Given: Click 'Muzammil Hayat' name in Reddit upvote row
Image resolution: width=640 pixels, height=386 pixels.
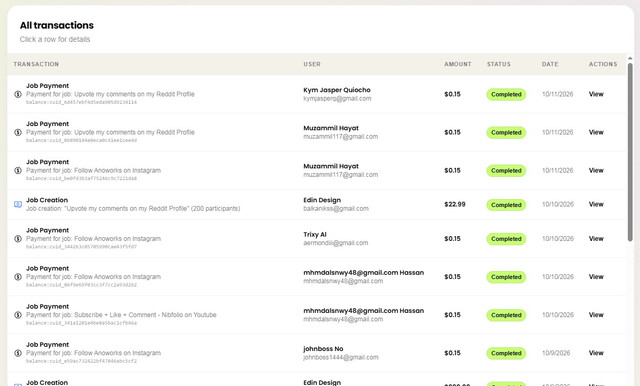Looking at the screenshot, I should 331,128.
